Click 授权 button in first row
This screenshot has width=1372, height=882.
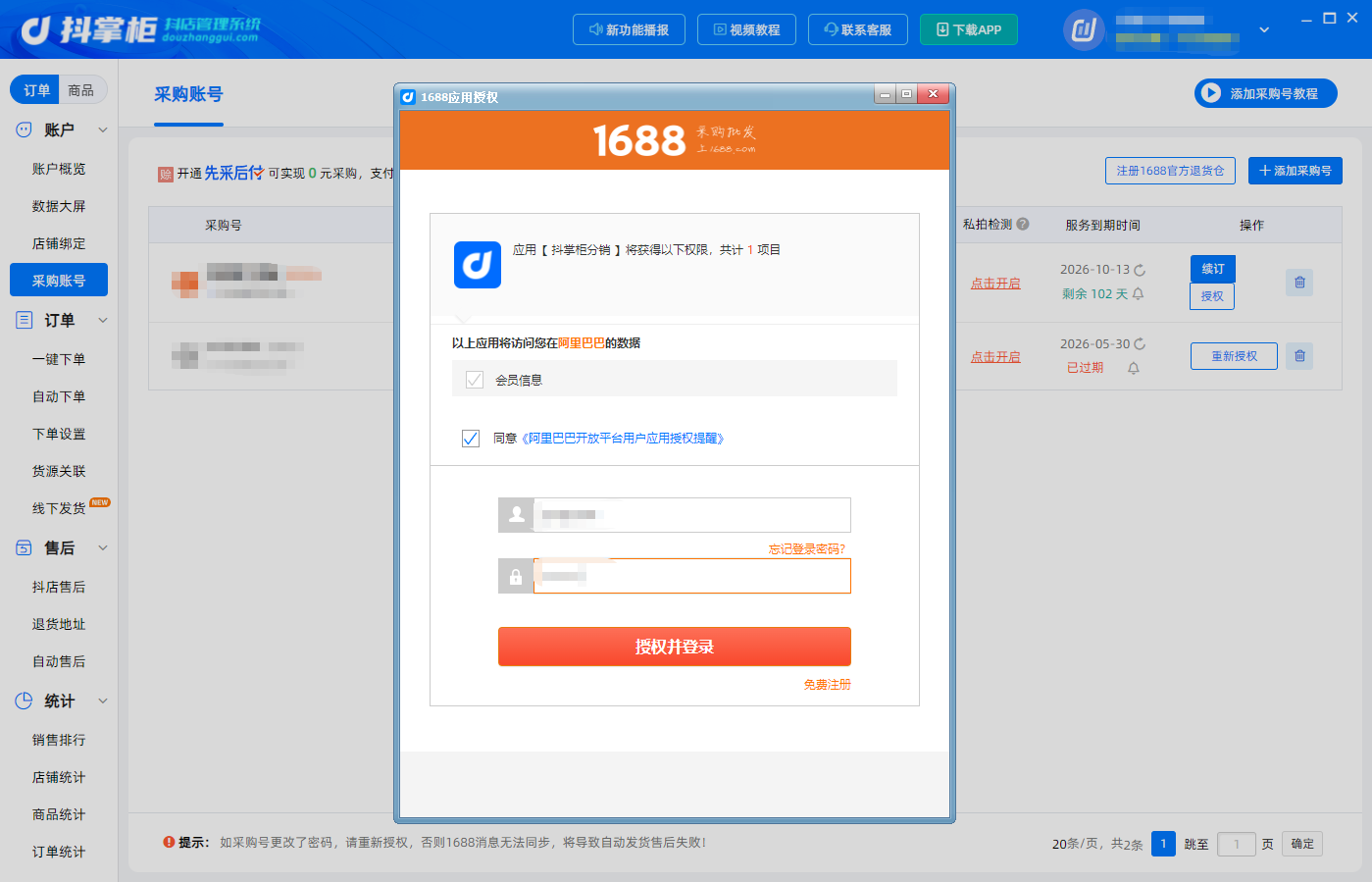[1212, 296]
